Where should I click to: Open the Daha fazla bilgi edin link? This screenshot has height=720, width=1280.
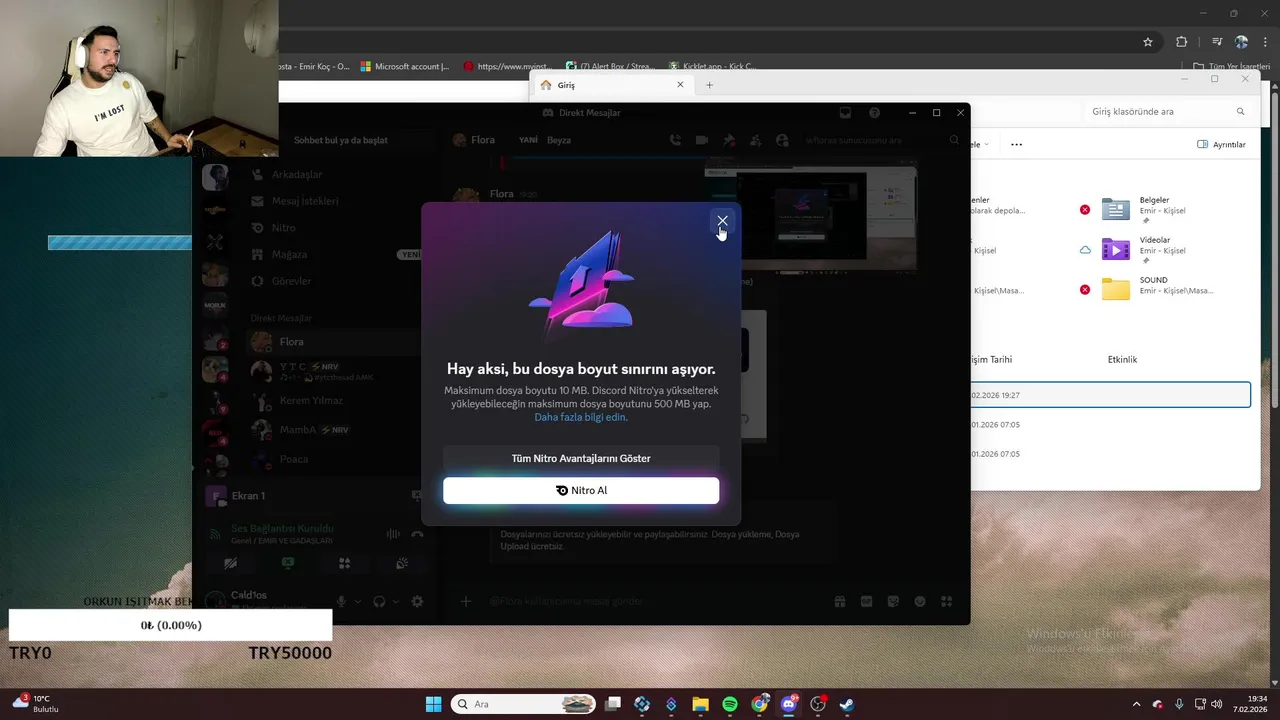click(x=580, y=417)
